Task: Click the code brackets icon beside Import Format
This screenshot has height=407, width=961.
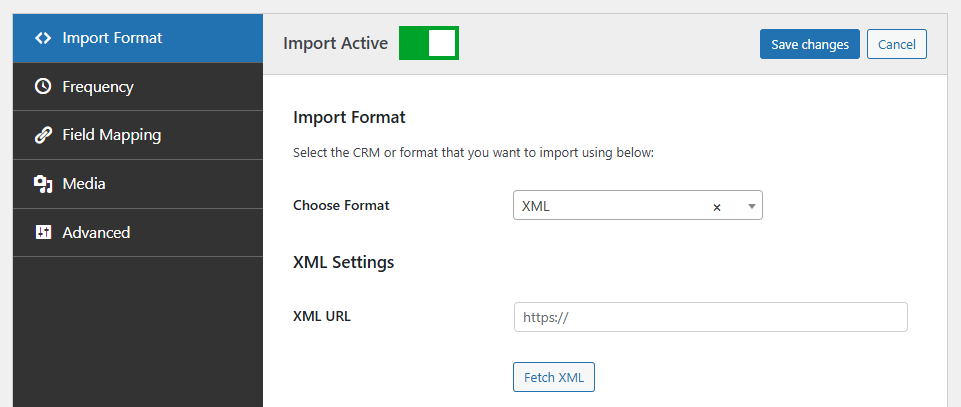Action: [x=42, y=38]
